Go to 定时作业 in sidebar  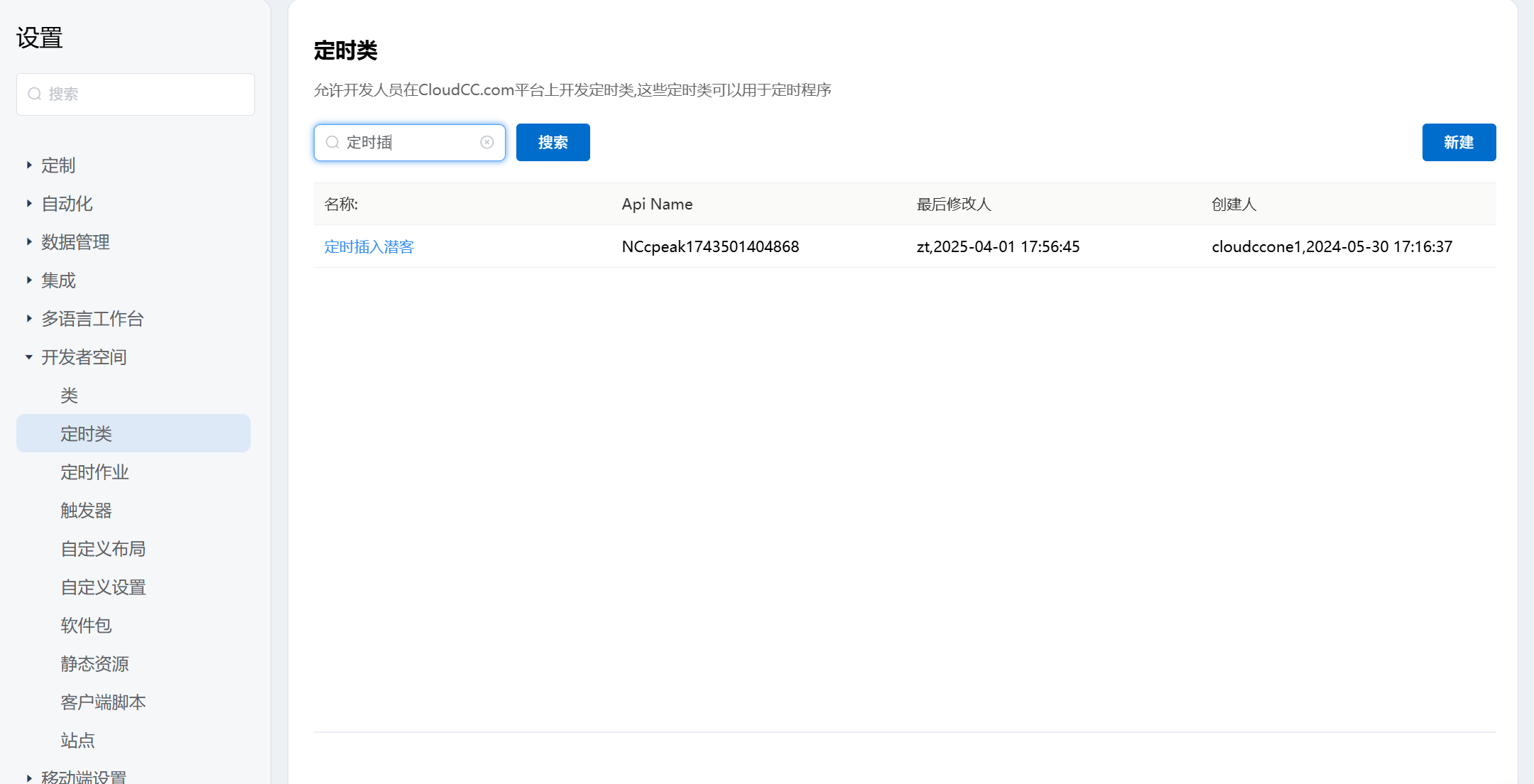click(94, 472)
